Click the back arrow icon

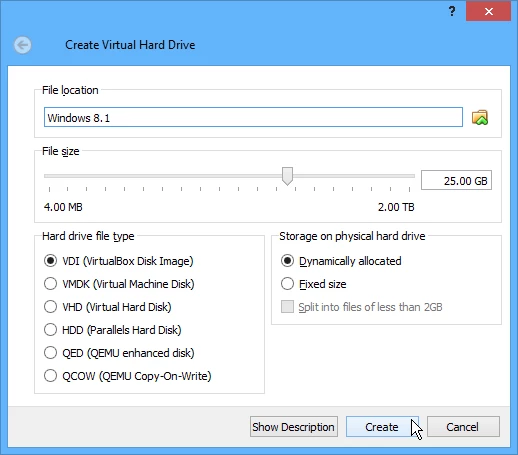(x=23, y=45)
